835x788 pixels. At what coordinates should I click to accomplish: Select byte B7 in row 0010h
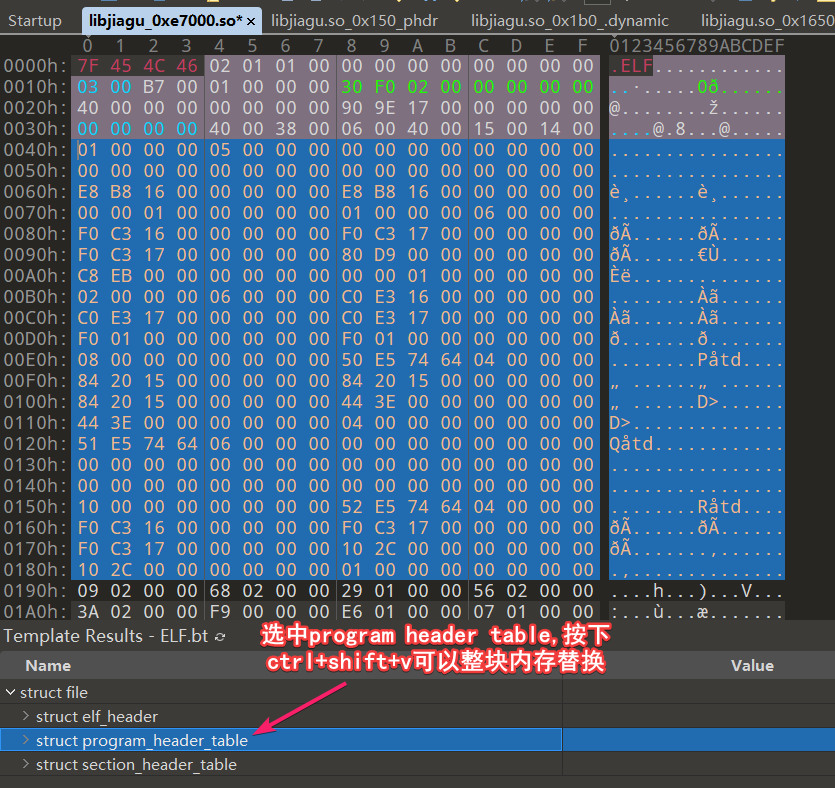(154, 87)
